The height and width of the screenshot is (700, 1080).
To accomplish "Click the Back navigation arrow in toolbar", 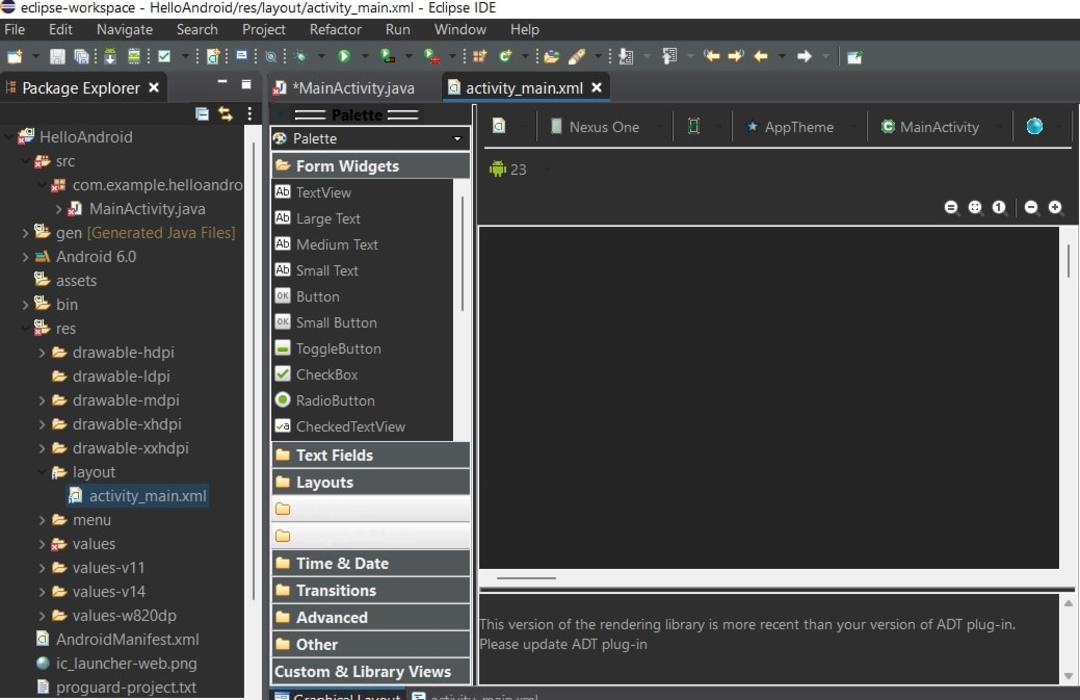I will 760,56.
